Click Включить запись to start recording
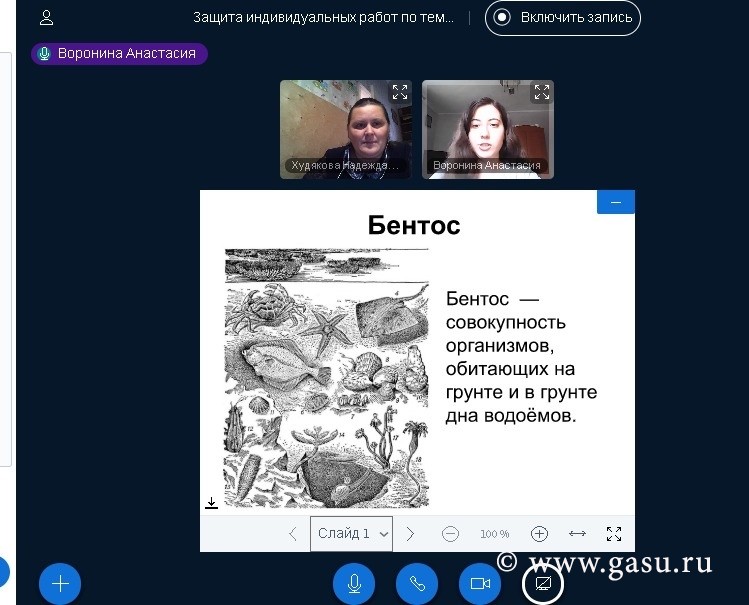 (x=563, y=17)
